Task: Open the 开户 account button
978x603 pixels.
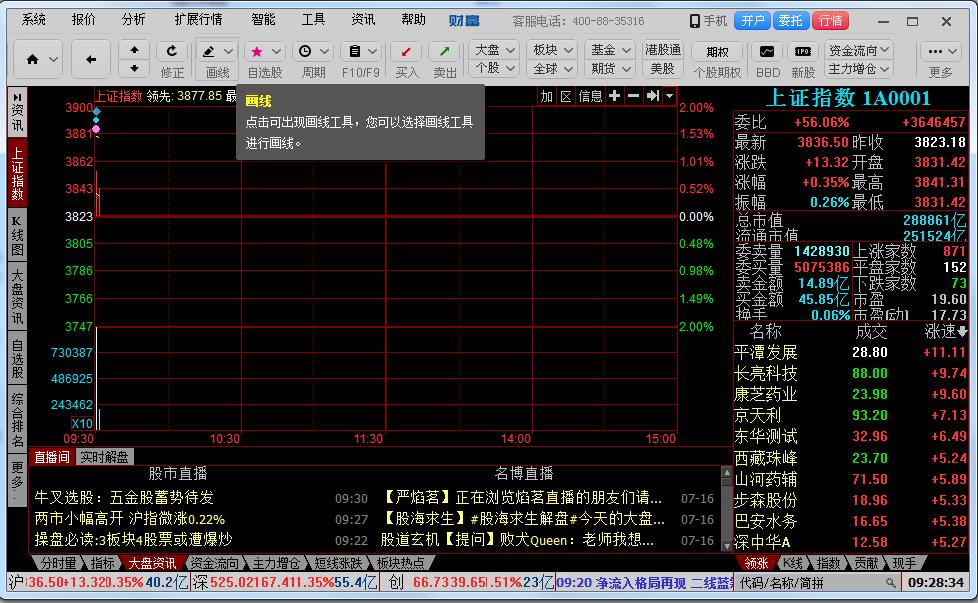Action: 752,18
